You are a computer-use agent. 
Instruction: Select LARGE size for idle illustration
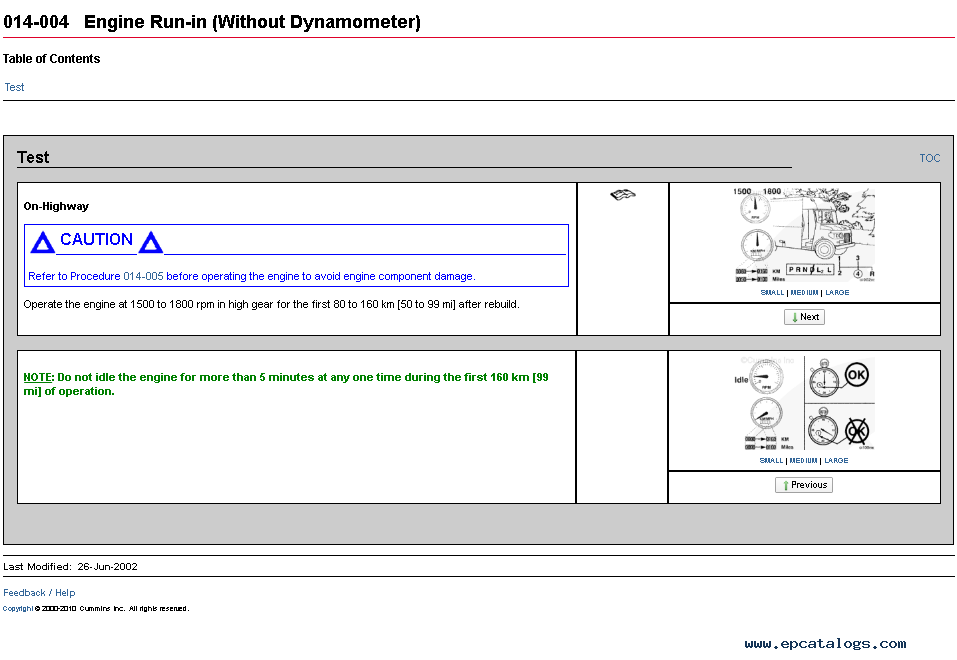tap(836, 460)
